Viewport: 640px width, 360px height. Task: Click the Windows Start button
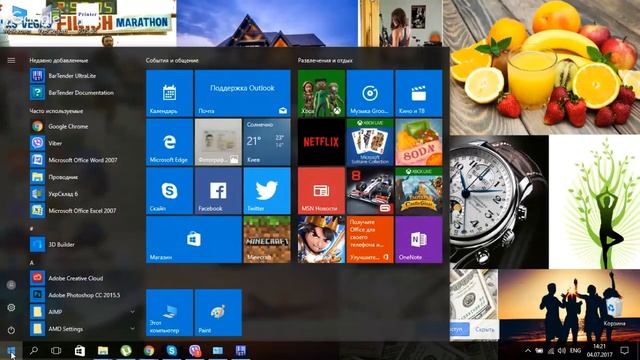[11, 351]
